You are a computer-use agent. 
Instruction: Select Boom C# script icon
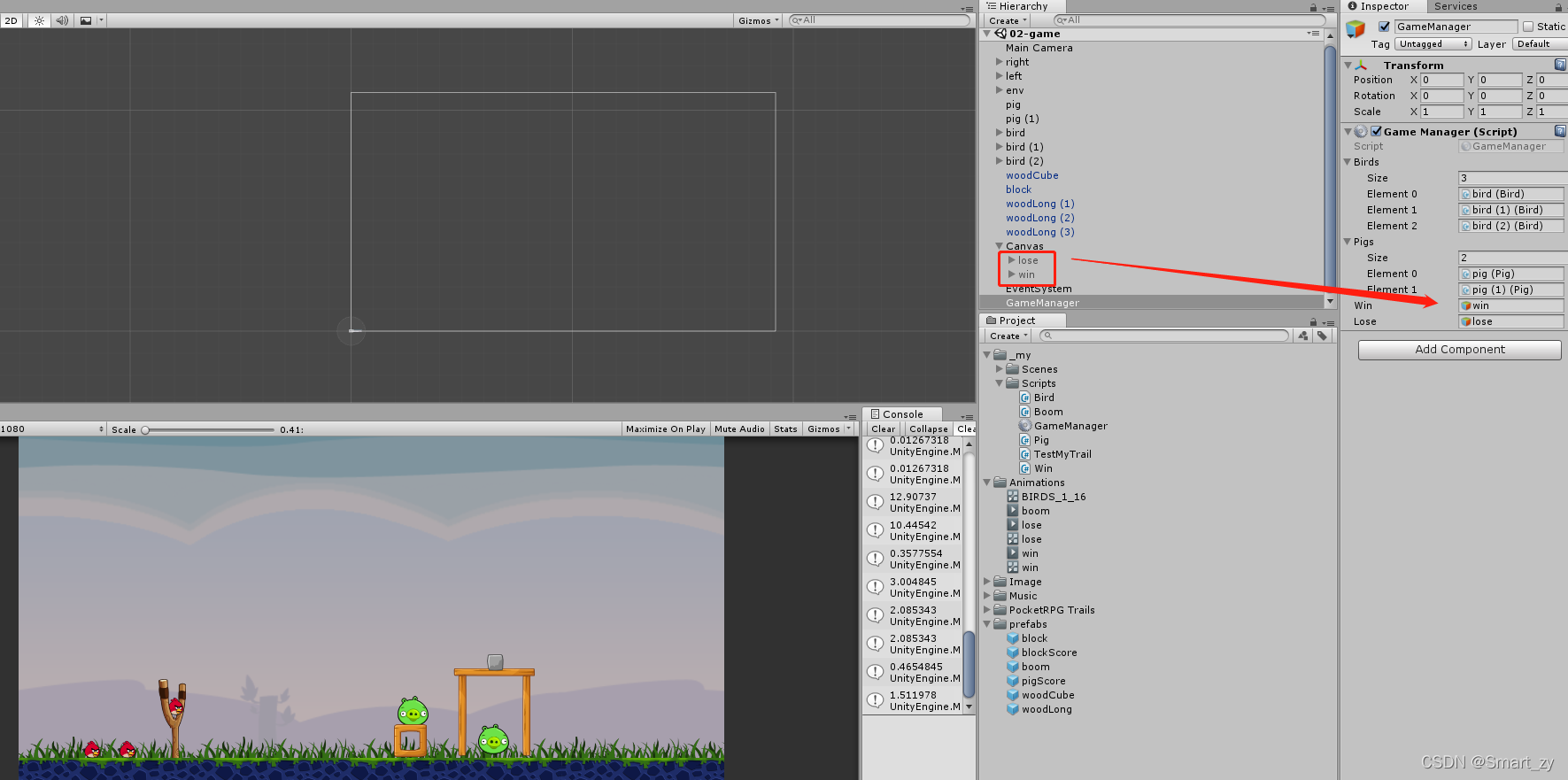point(1025,412)
